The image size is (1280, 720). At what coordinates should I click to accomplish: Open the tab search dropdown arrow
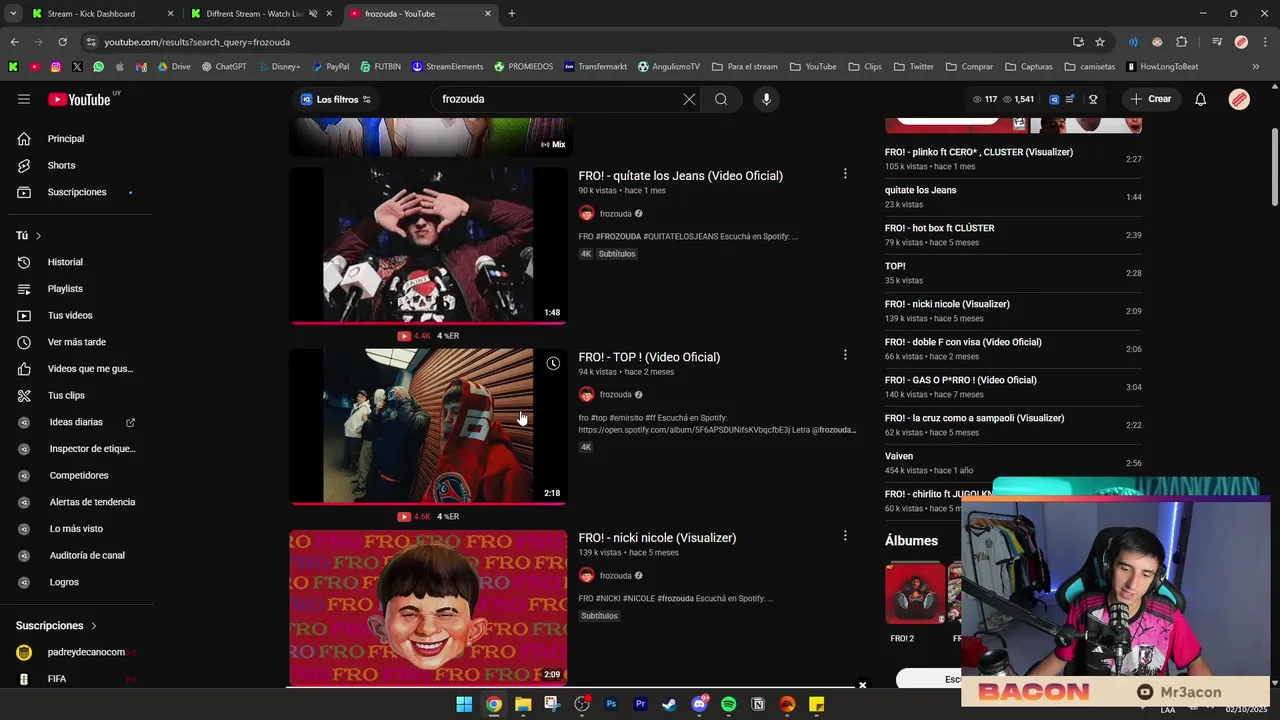click(x=13, y=13)
